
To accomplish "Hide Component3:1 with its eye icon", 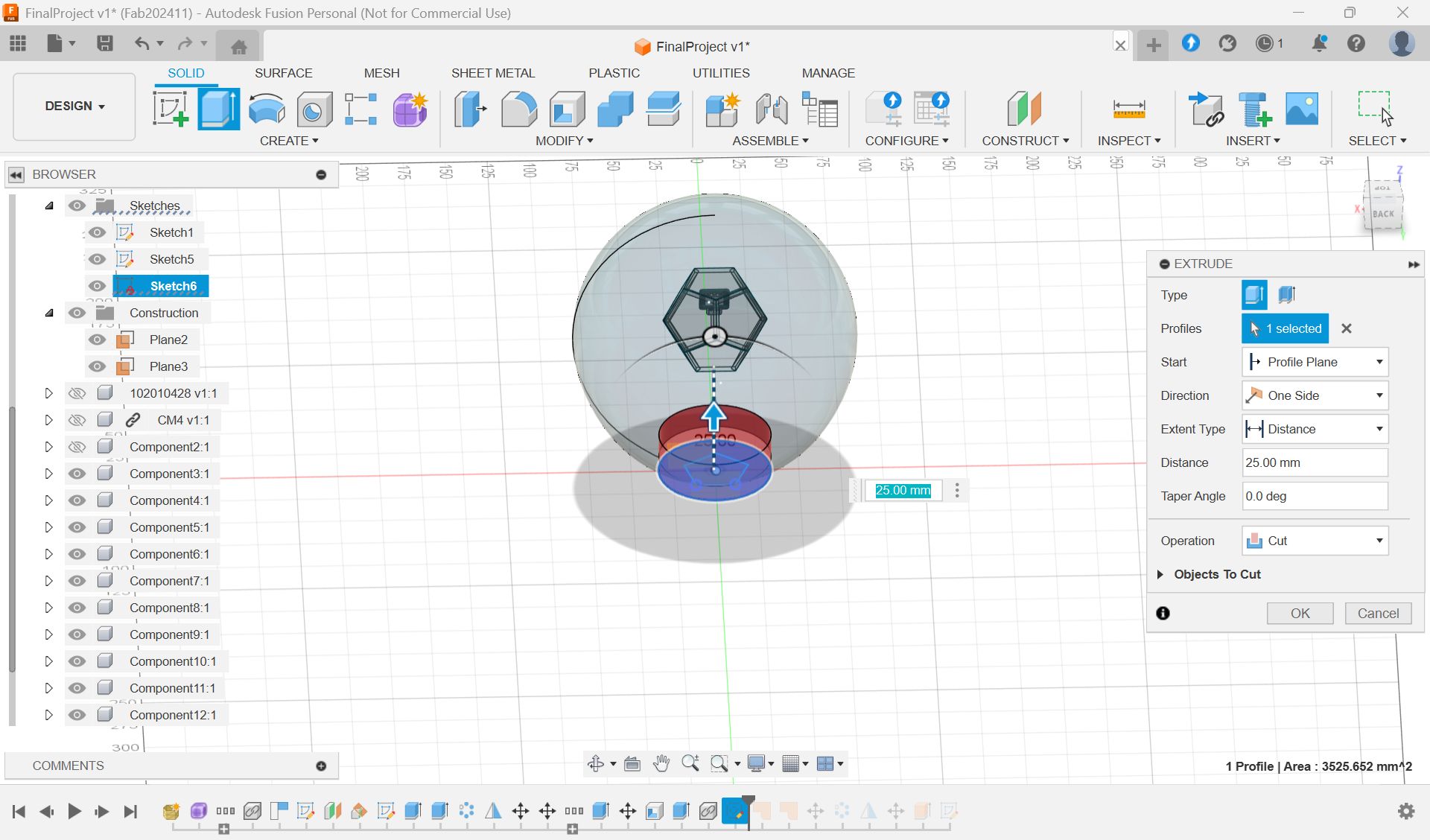I will click(77, 474).
